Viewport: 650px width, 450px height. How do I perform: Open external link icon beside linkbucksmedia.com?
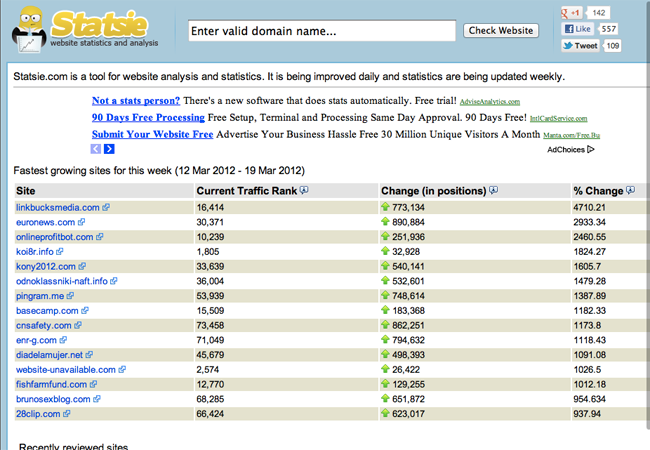coord(106,208)
